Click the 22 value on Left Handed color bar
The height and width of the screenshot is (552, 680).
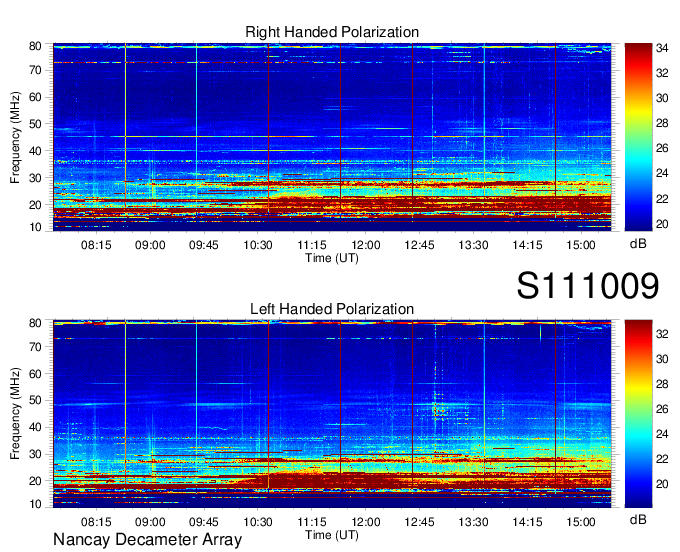click(662, 459)
